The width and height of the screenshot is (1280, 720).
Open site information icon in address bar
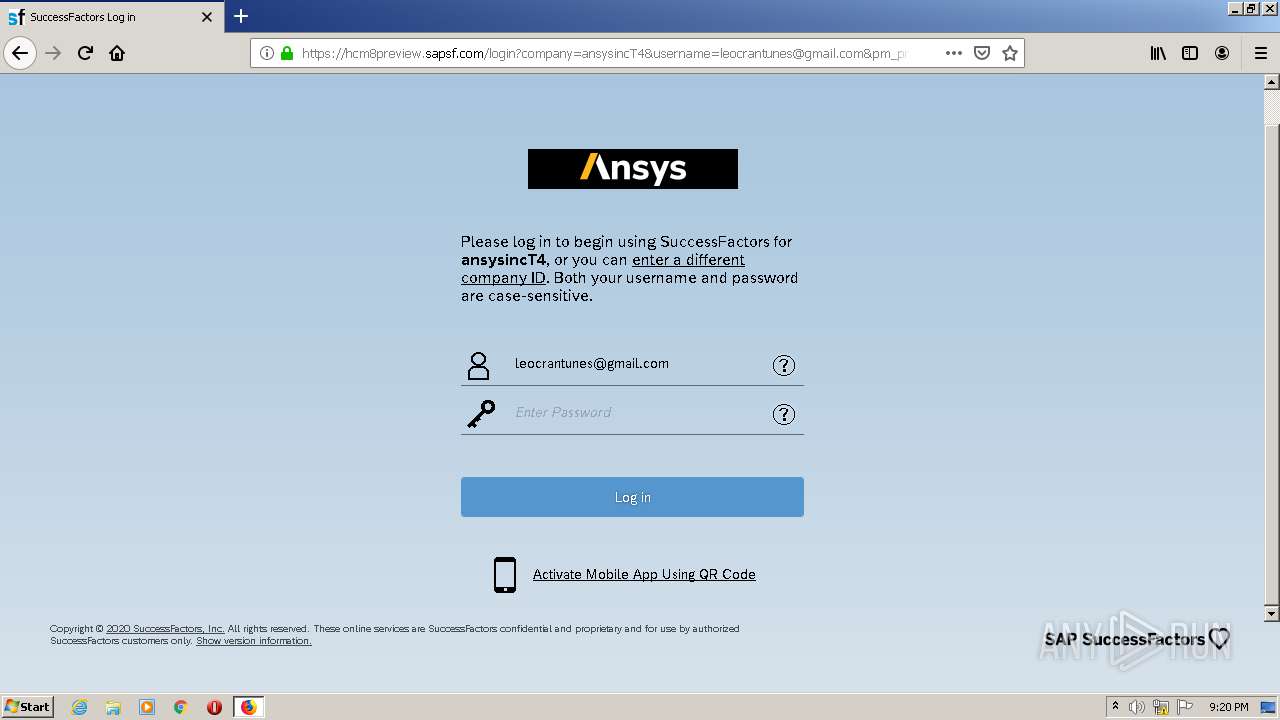click(267, 53)
